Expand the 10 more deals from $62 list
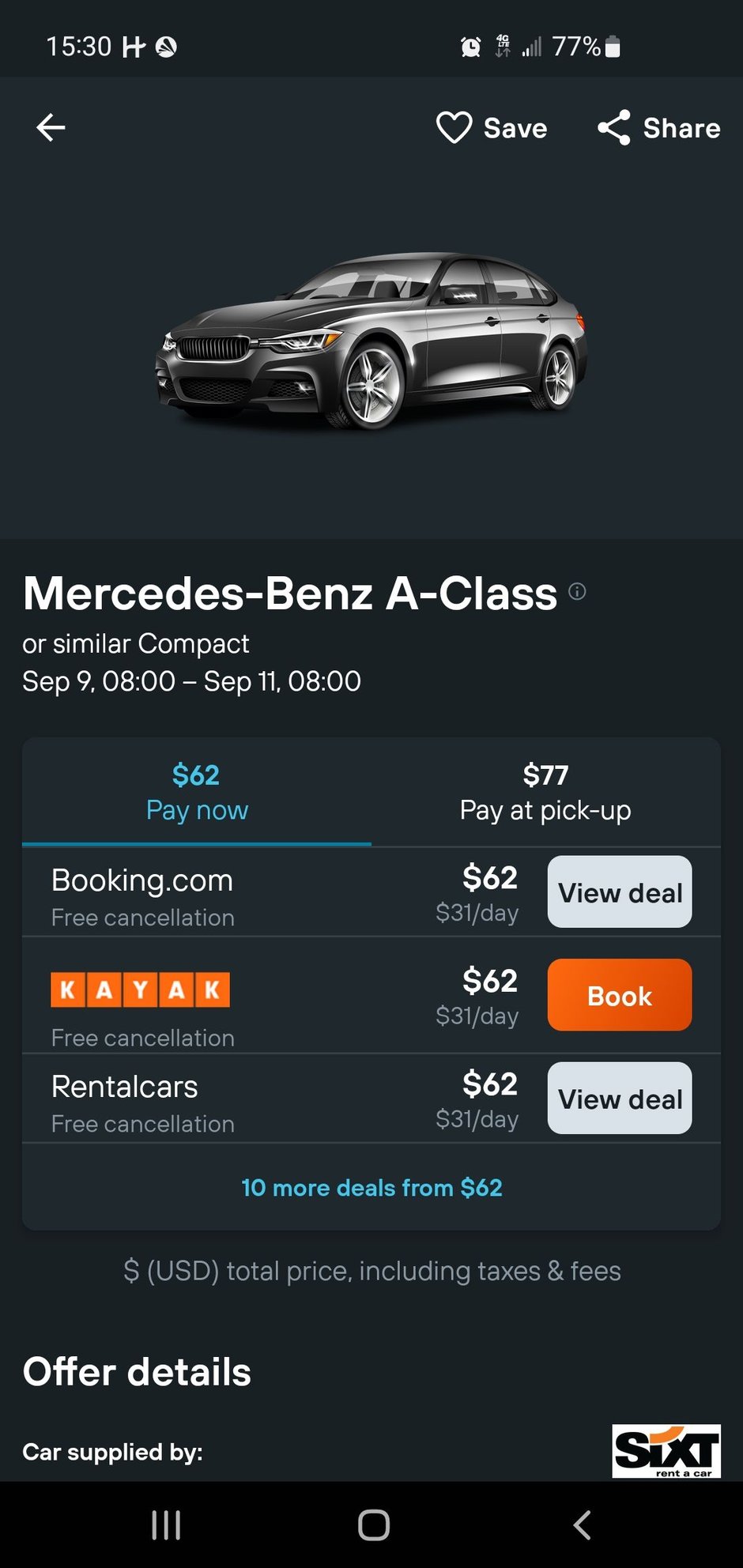Image resolution: width=743 pixels, height=1568 pixels. pyautogui.click(x=371, y=1188)
